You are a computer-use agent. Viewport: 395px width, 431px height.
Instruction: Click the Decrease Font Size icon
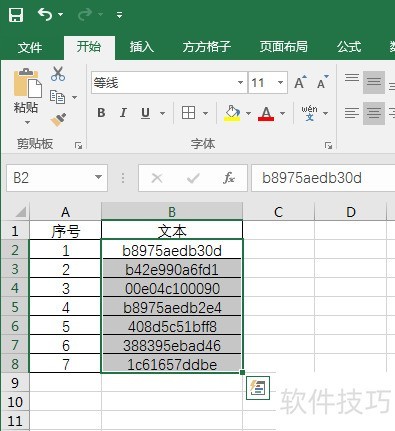pos(322,82)
